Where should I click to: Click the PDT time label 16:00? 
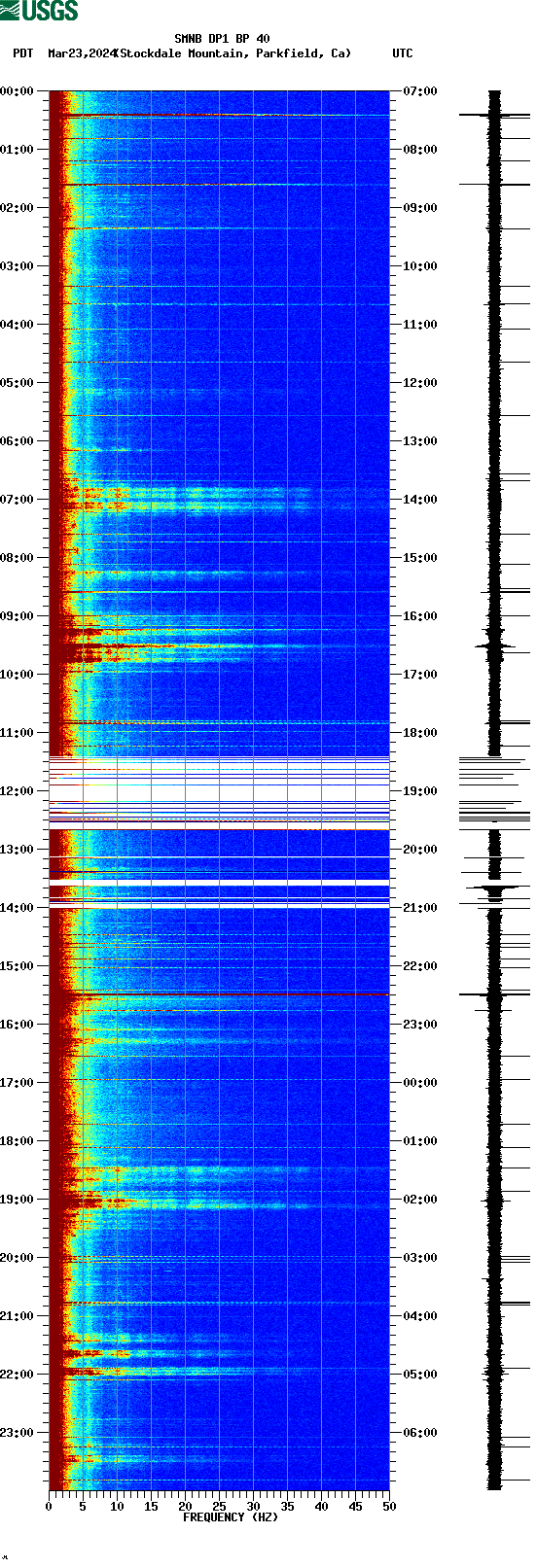[x=18, y=1025]
